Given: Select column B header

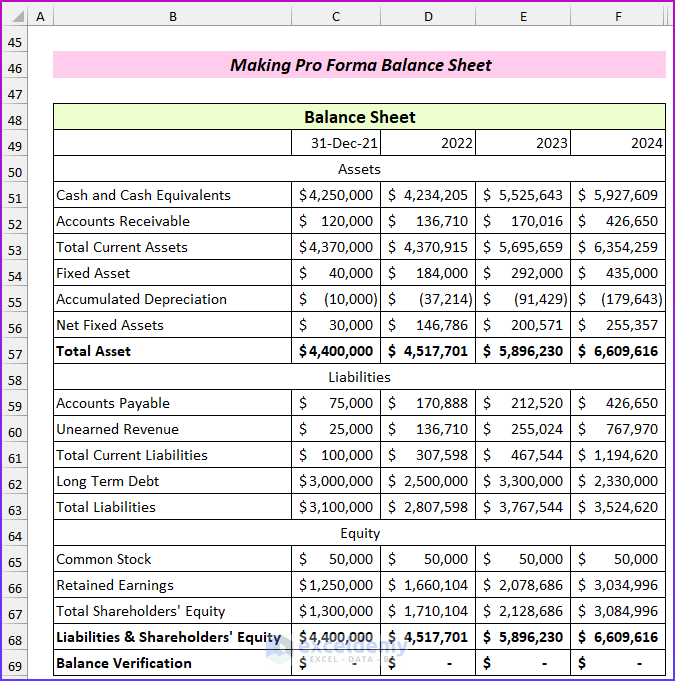Looking at the screenshot, I should tap(172, 17).
